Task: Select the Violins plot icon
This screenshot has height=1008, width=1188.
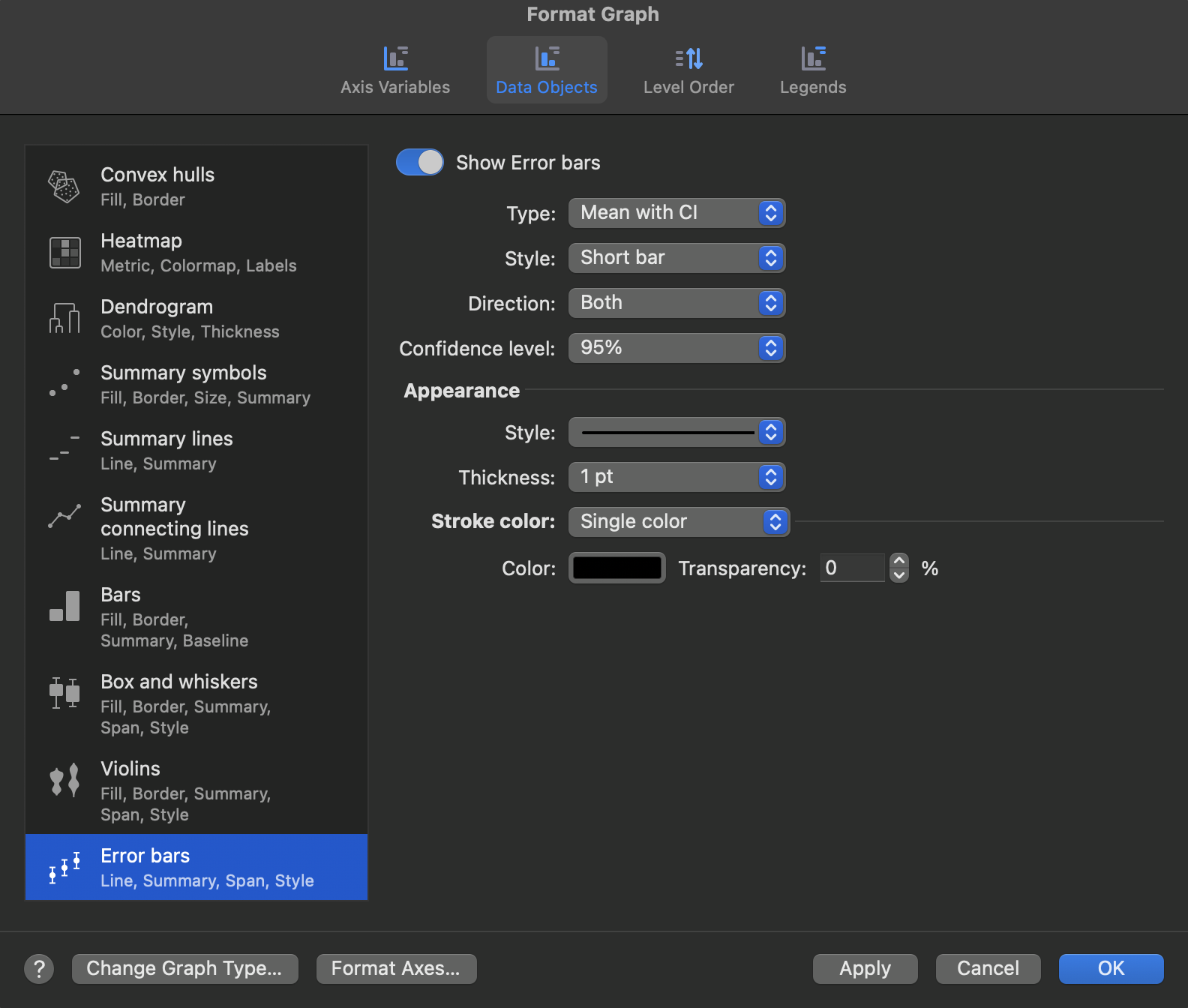Action: (x=64, y=781)
